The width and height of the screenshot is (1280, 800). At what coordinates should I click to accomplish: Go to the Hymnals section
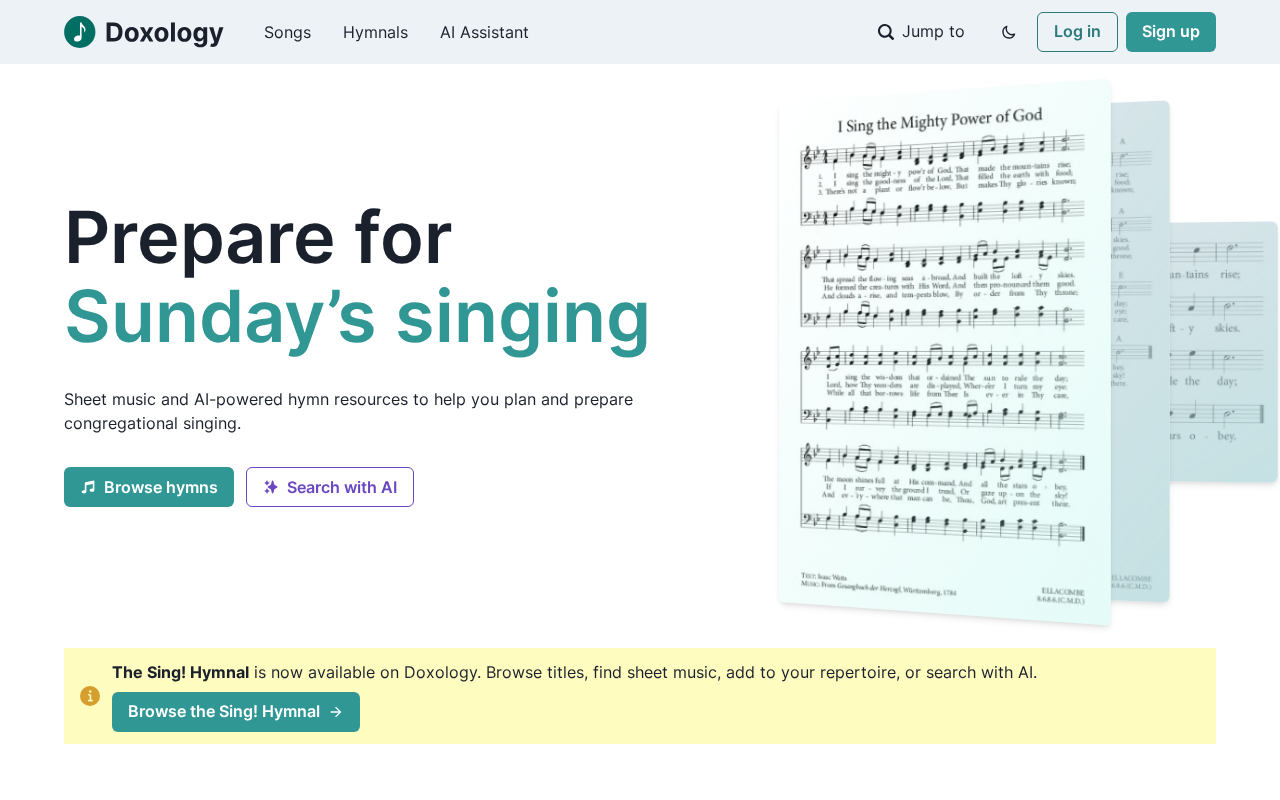375,32
